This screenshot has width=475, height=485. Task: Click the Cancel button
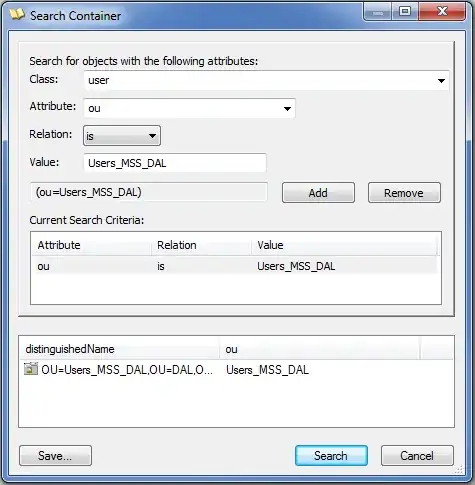click(x=417, y=456)
